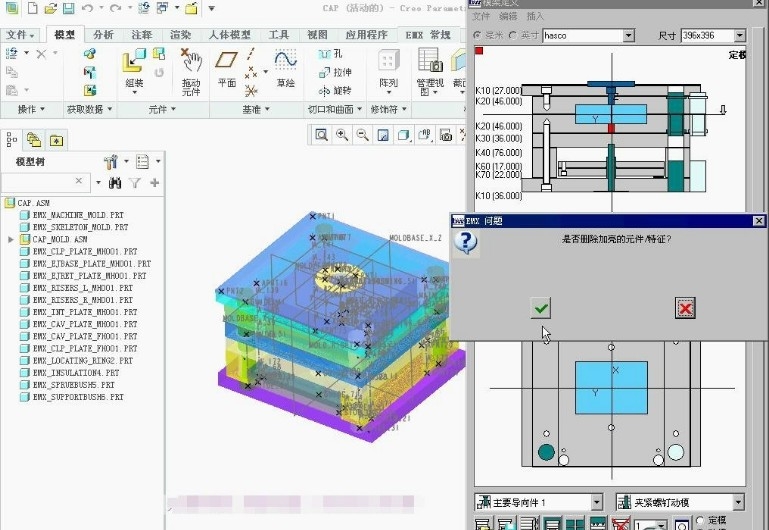
Task: Click the 阵列 pattern tool icon
Action: point(388,60)
